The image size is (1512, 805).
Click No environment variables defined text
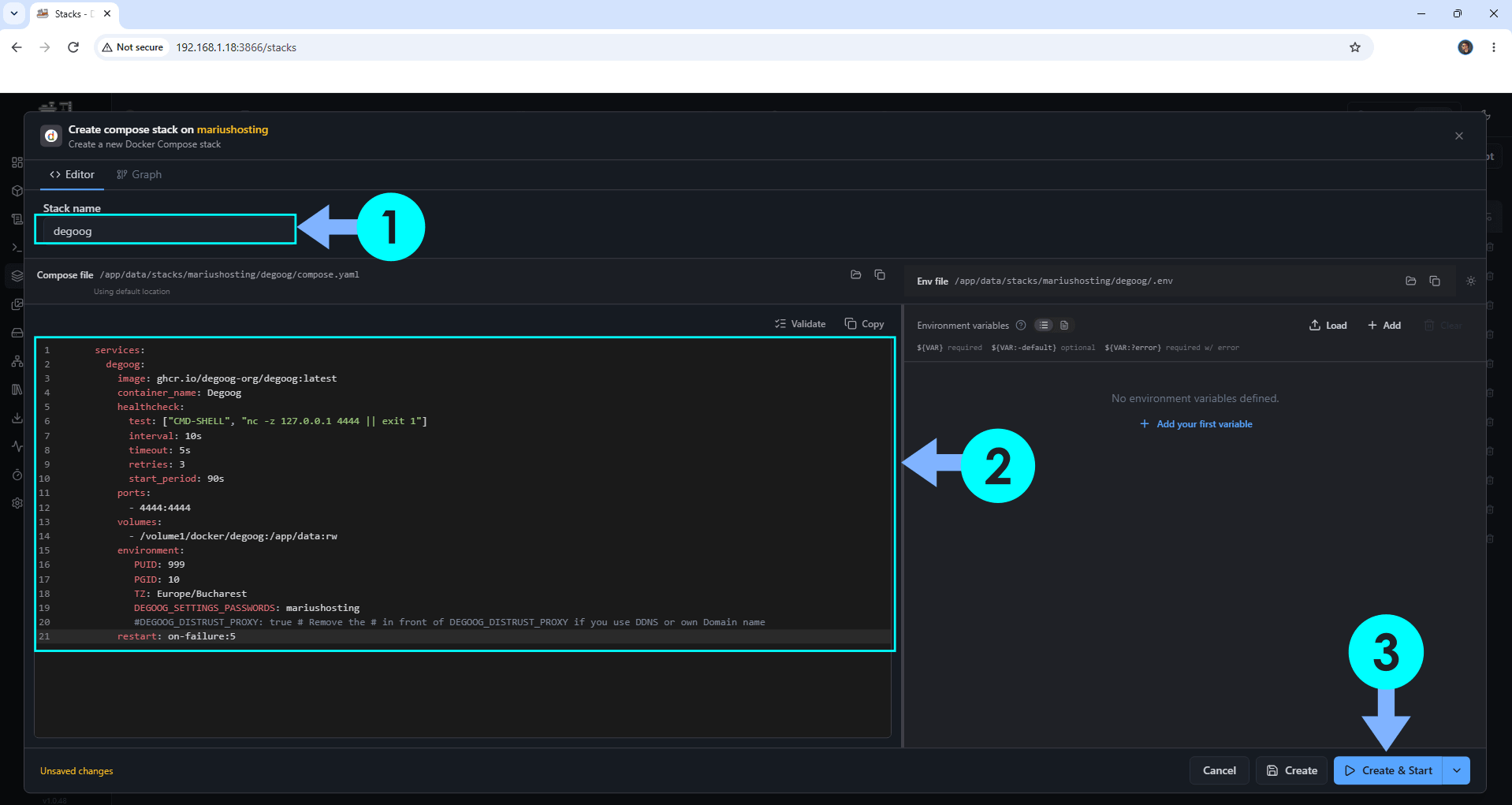pyautogui.click(x=1195, y=399)
